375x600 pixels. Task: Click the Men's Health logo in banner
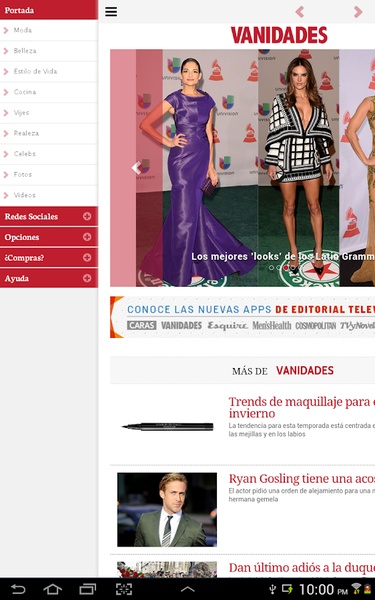point(272,326)
